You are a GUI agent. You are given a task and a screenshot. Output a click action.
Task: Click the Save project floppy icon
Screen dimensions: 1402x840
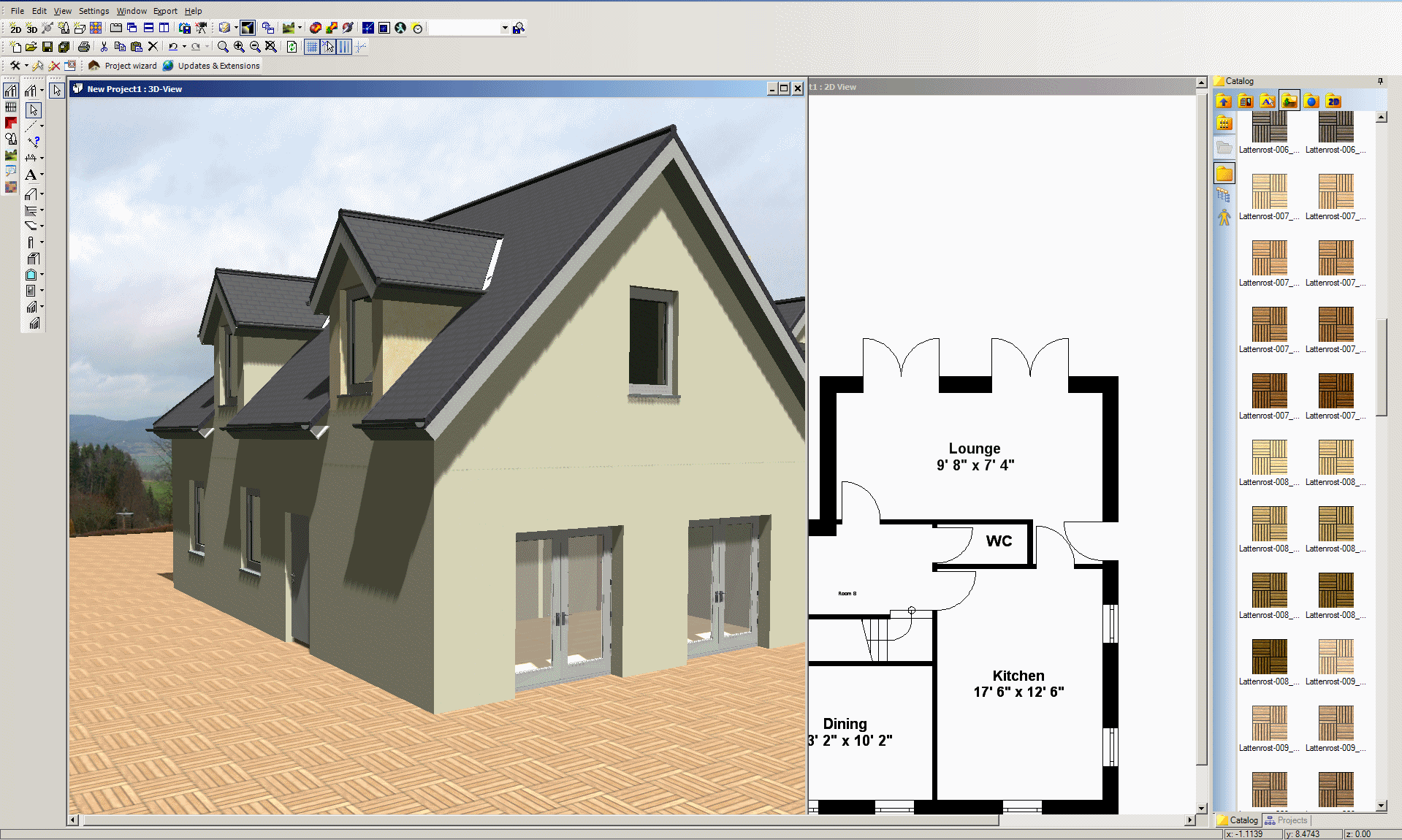(47, 47)
